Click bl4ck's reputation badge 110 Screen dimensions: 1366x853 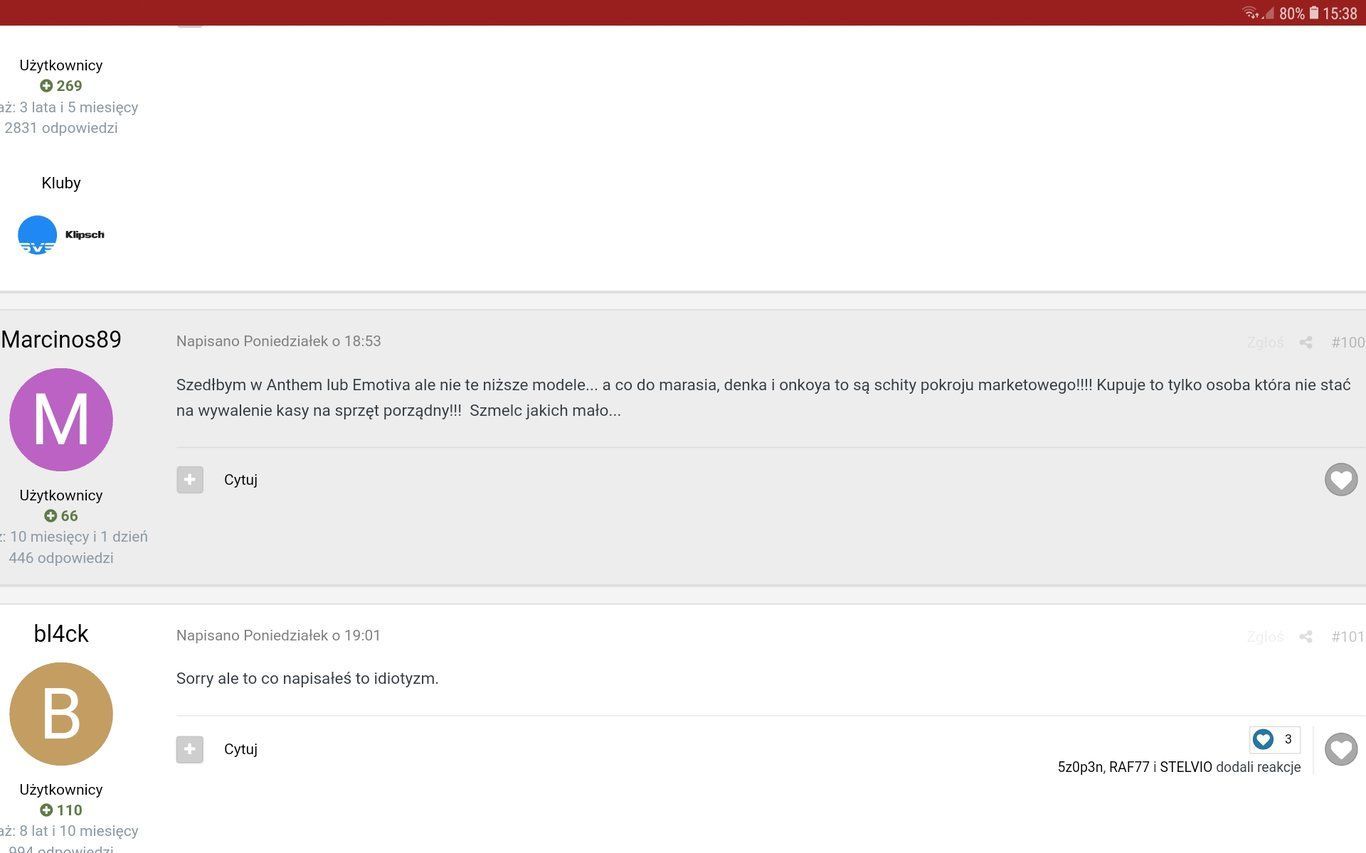pos(61,810)
